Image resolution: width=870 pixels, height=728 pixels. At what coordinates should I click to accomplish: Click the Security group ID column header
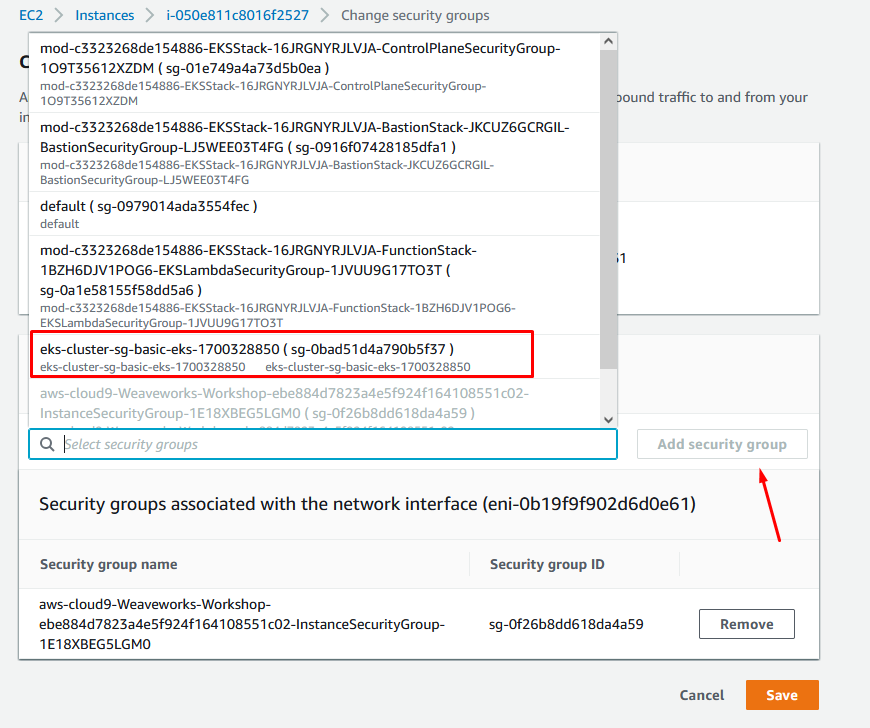(547, 564)
